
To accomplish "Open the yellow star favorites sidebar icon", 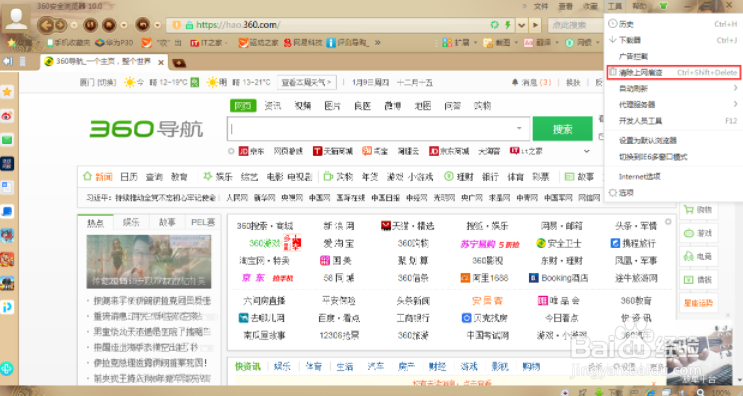I will tap(7, 92).
